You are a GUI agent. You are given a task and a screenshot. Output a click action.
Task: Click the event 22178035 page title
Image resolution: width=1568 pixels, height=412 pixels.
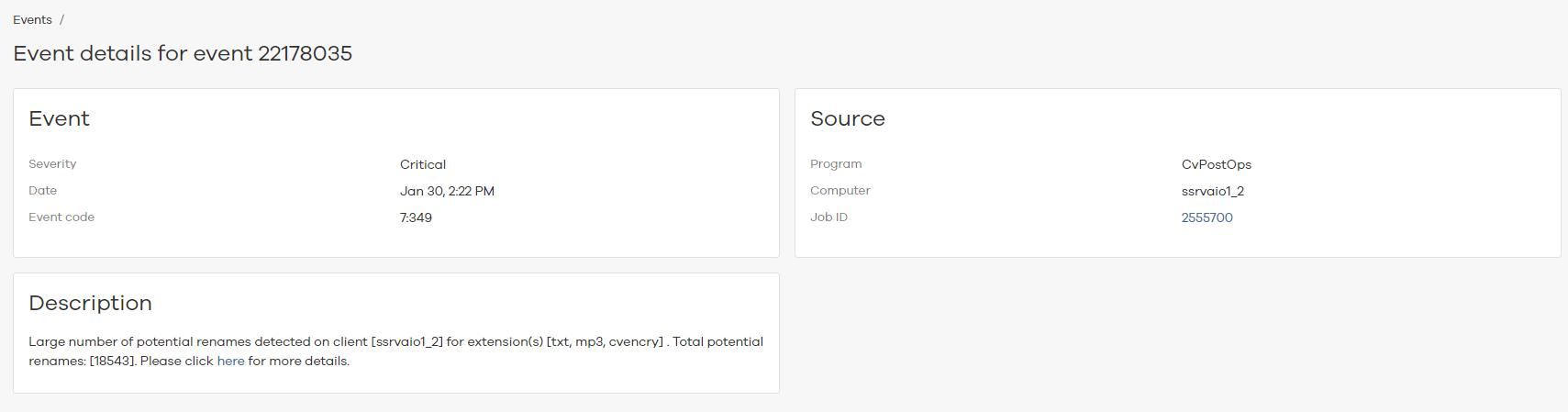click(x=183, y=53)
